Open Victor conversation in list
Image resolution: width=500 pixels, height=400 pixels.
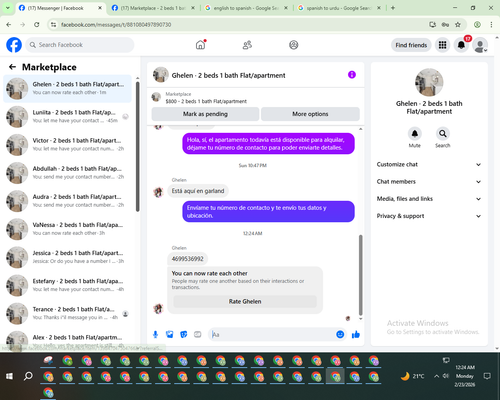coord(67,145)
